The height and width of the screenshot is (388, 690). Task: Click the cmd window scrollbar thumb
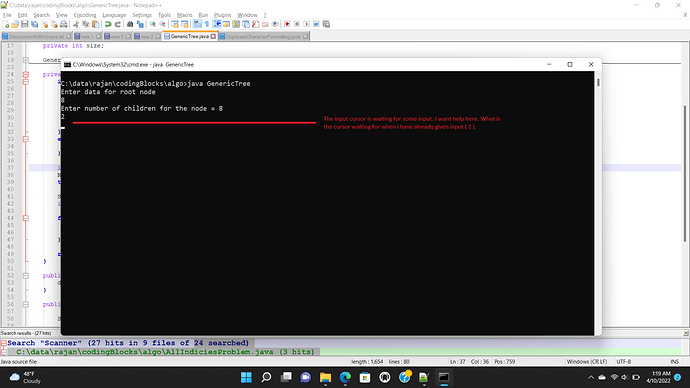(x=598, y=82)
